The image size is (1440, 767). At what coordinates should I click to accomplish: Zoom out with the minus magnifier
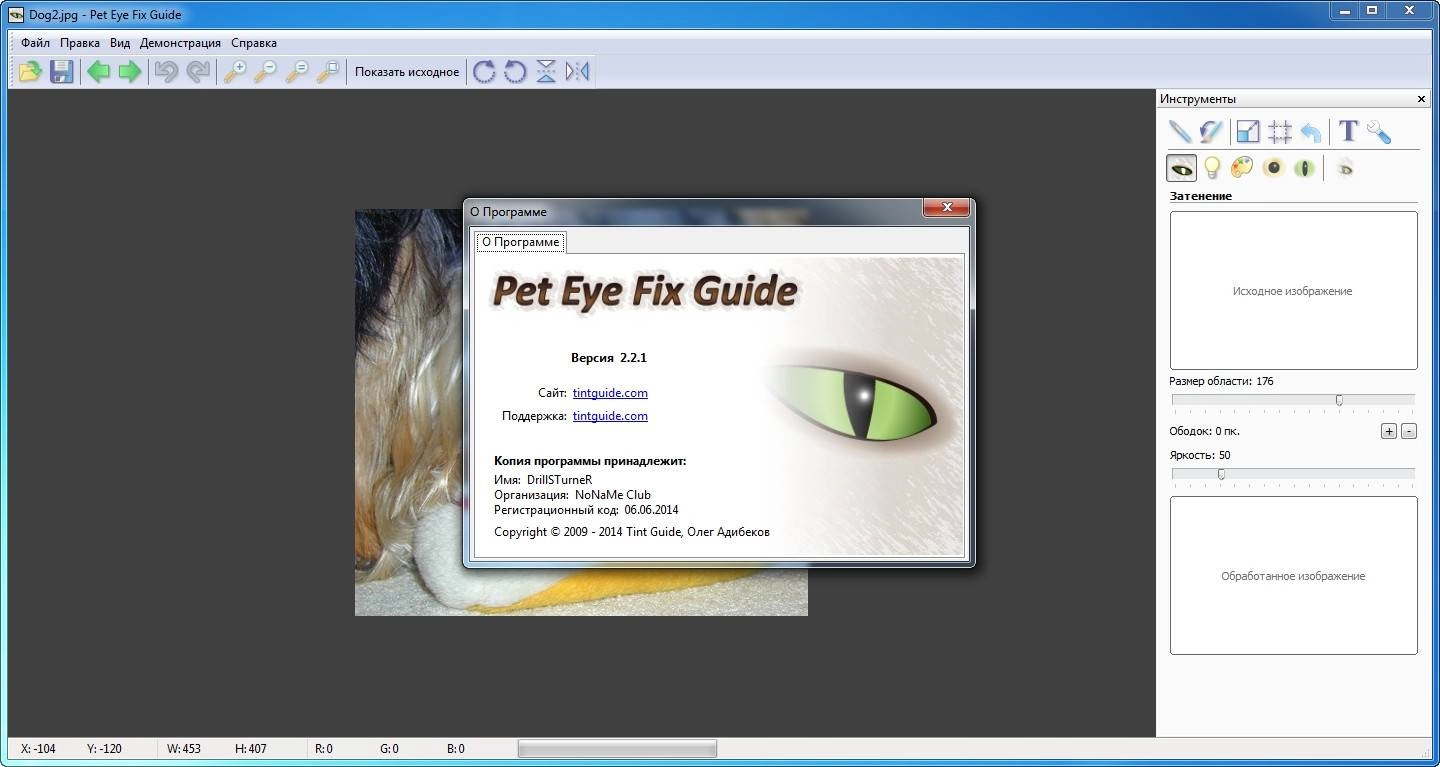tap(266, 71)
